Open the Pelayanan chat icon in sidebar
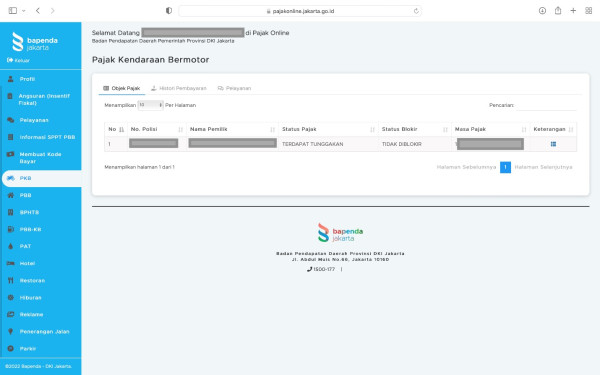The image size is (600, 375). tap(10, 120)
